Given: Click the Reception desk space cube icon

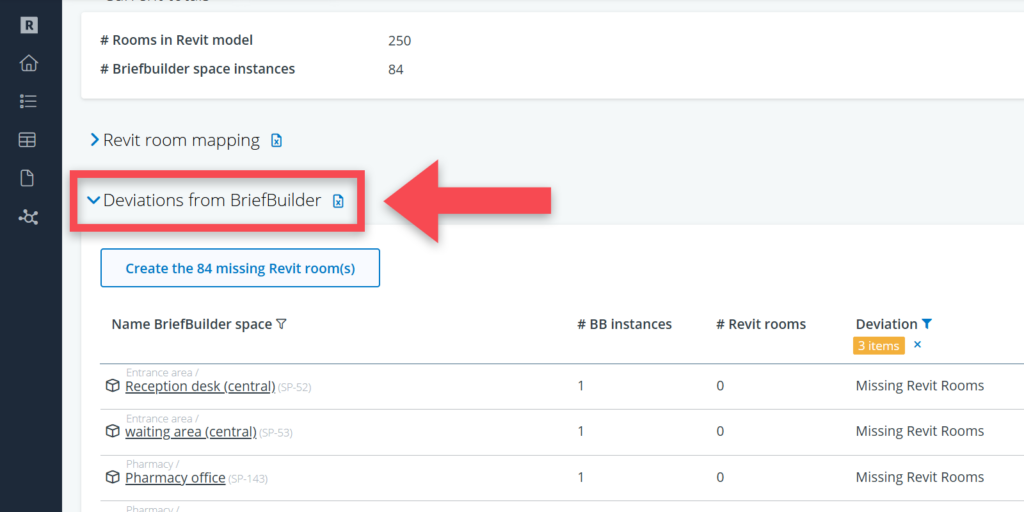Looking at the screenshot, I should 113,386.
